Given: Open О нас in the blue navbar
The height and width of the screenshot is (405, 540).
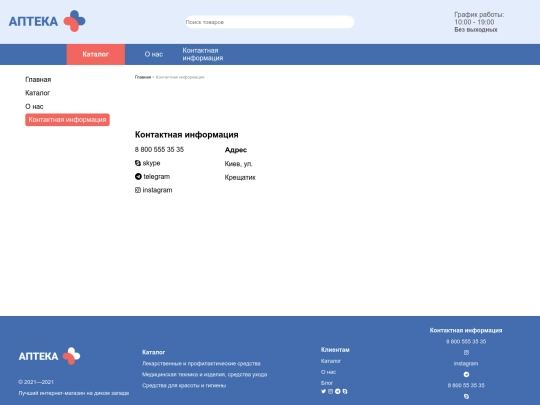Looking at the screenshot, I should pyautogui.click(x=154, y=54).
